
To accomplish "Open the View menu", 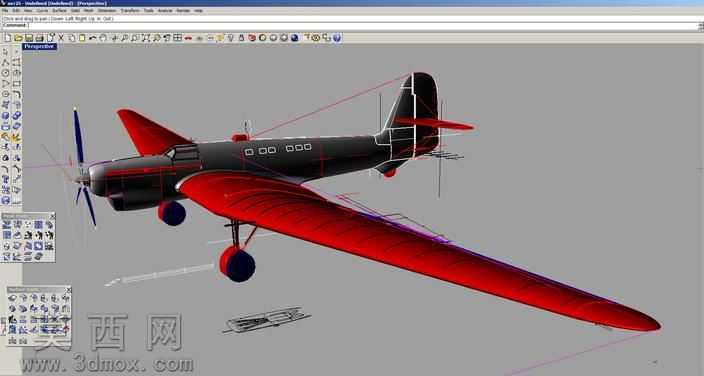I will pos(28,10).
